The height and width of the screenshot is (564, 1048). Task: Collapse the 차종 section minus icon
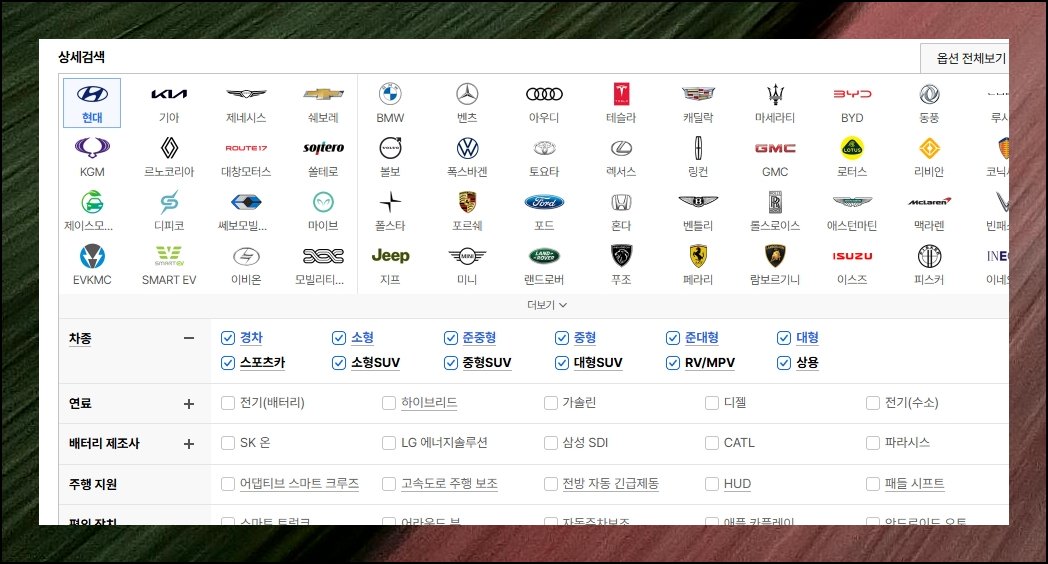(189, 338)
